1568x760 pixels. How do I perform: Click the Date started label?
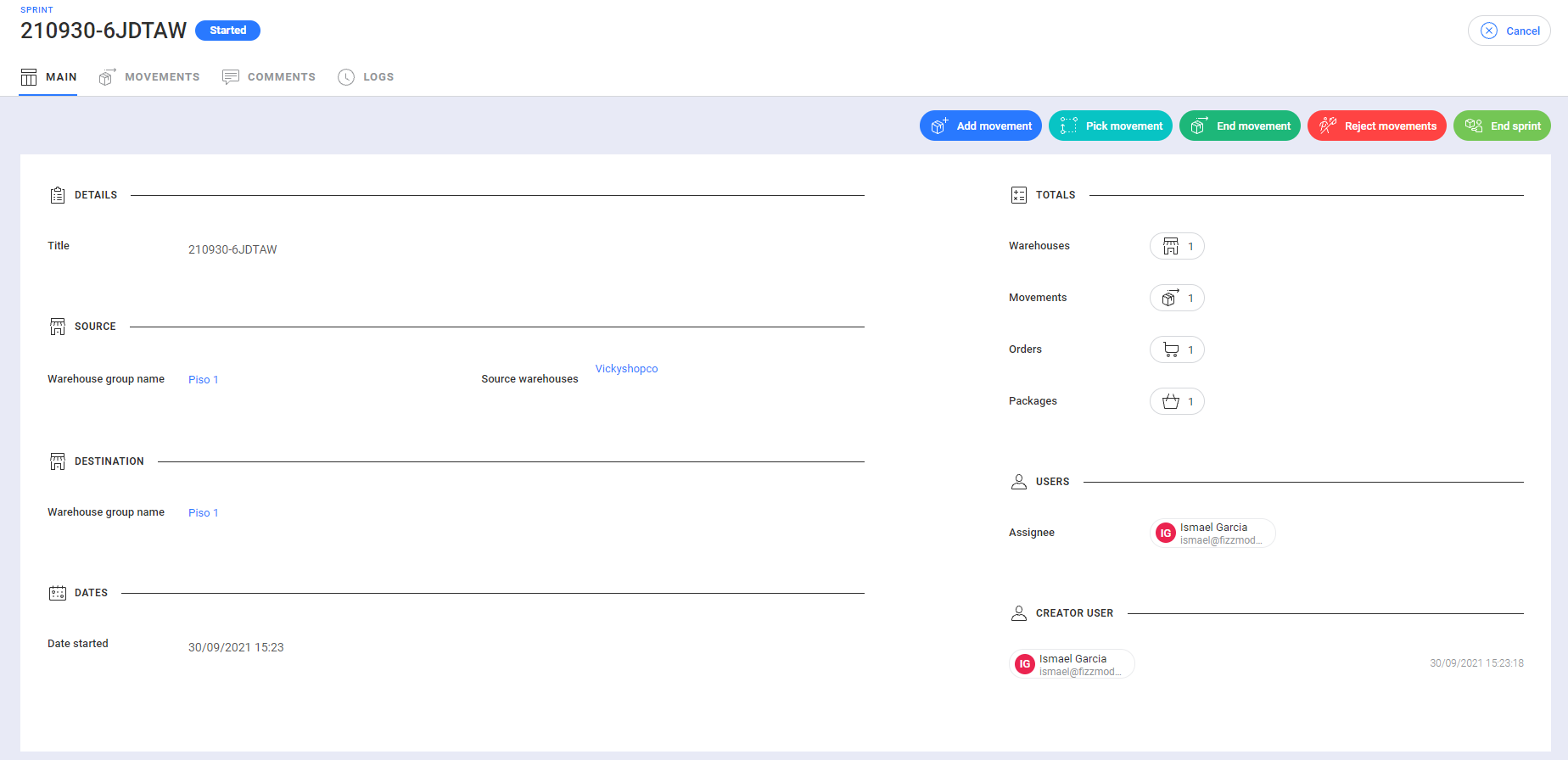(x=78, y=644)
